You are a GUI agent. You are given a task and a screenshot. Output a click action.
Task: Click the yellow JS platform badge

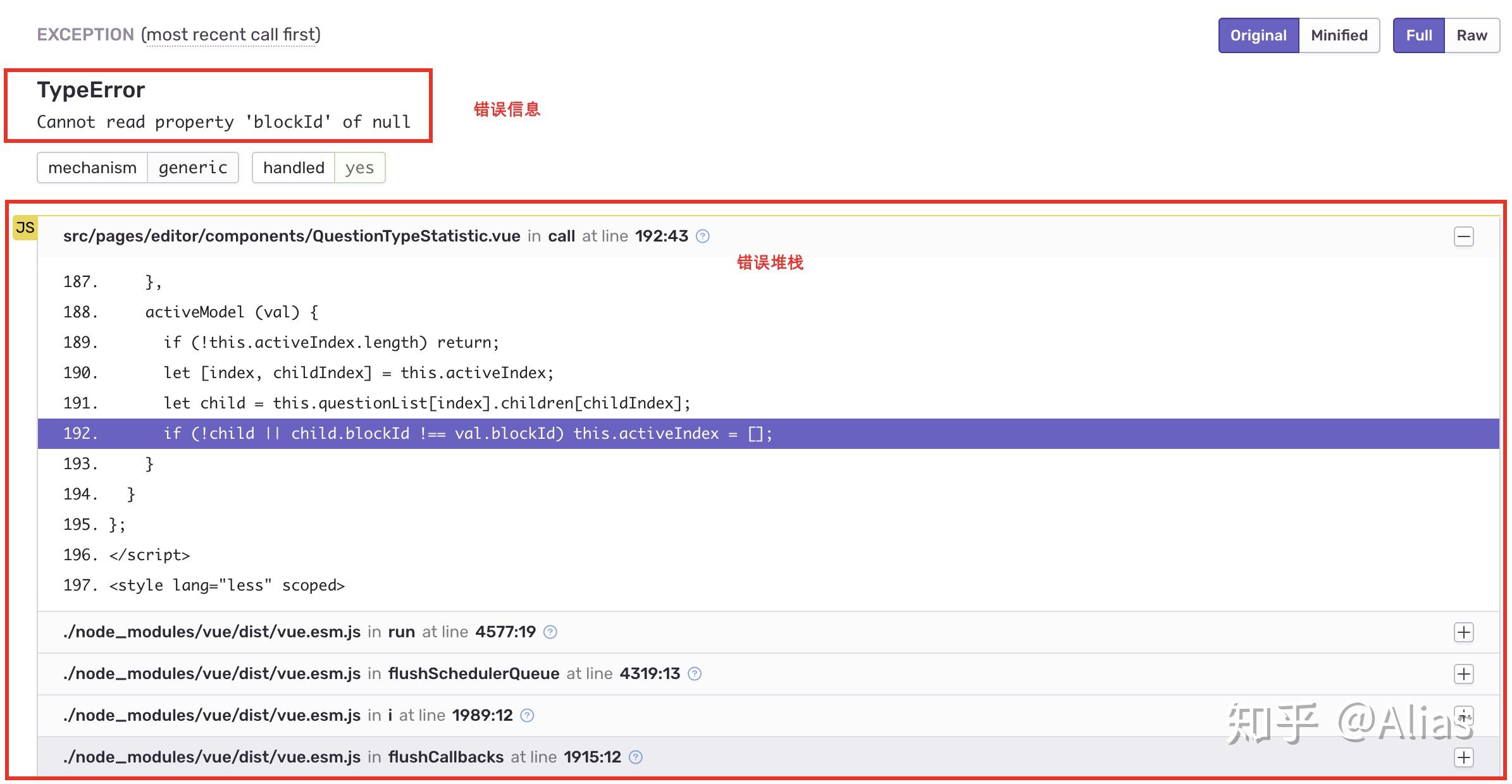coord(25,228)
